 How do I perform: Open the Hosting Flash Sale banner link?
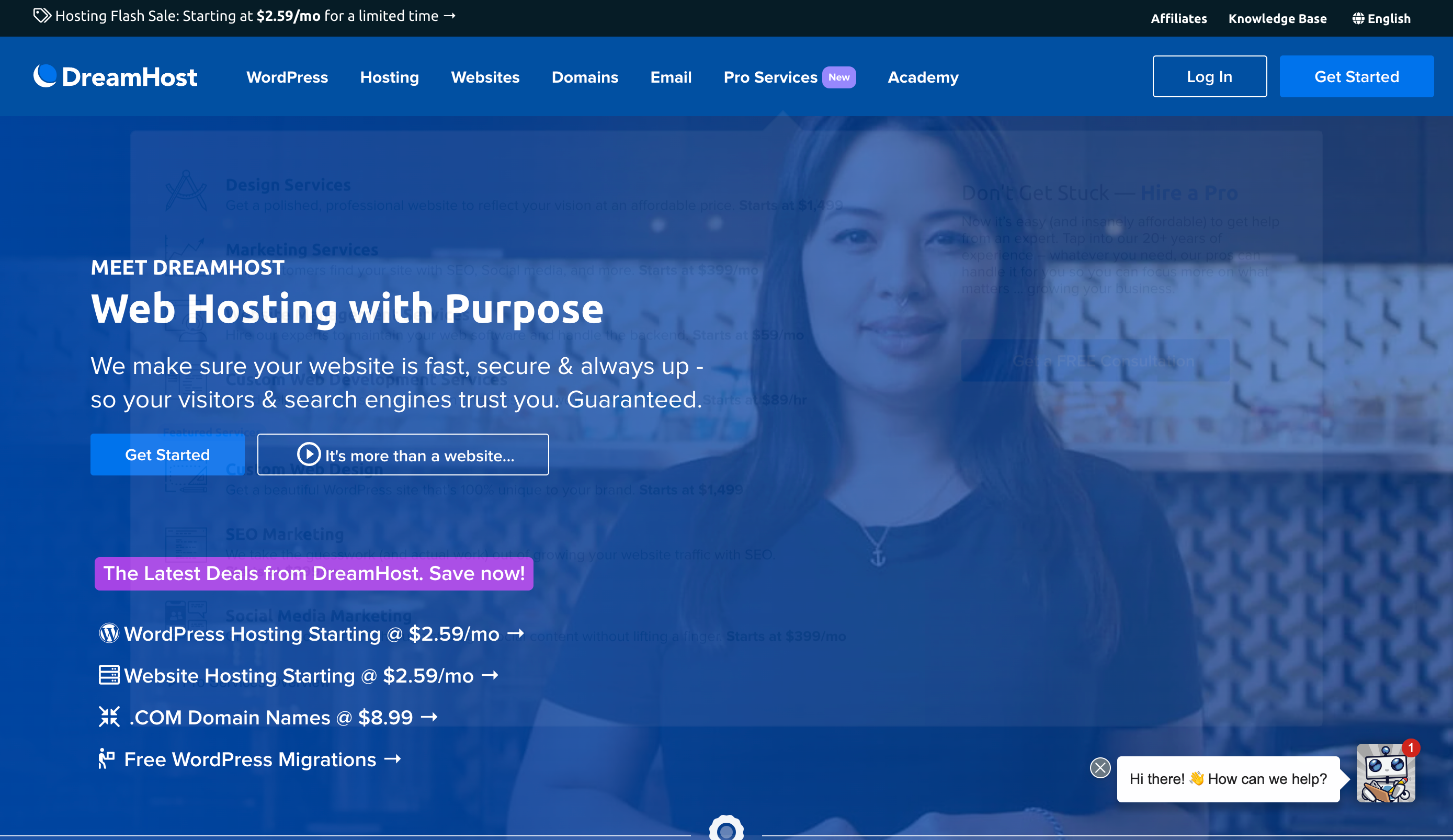[244, 16]
